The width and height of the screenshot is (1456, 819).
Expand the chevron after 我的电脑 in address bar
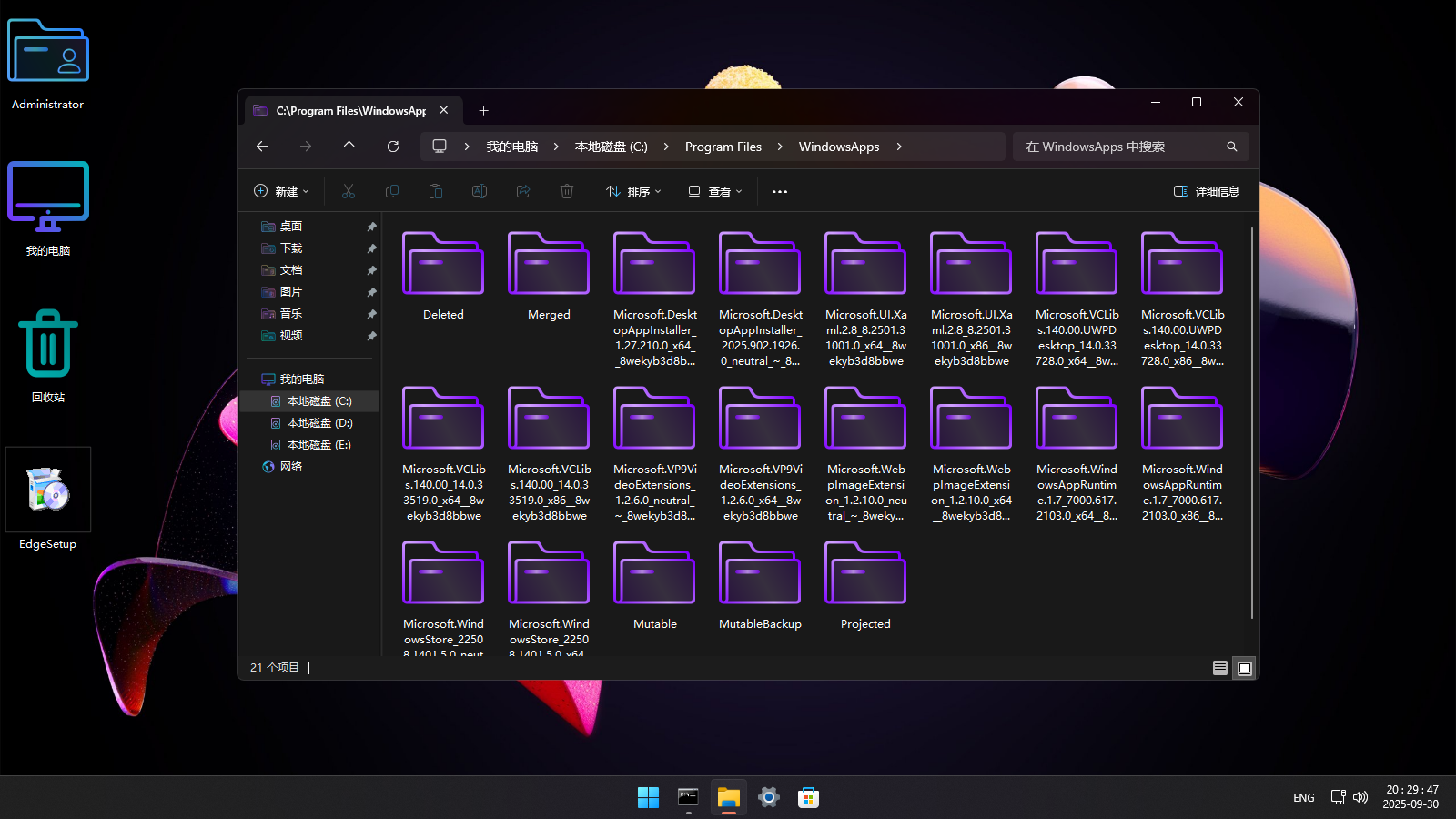tap(556, 147)
